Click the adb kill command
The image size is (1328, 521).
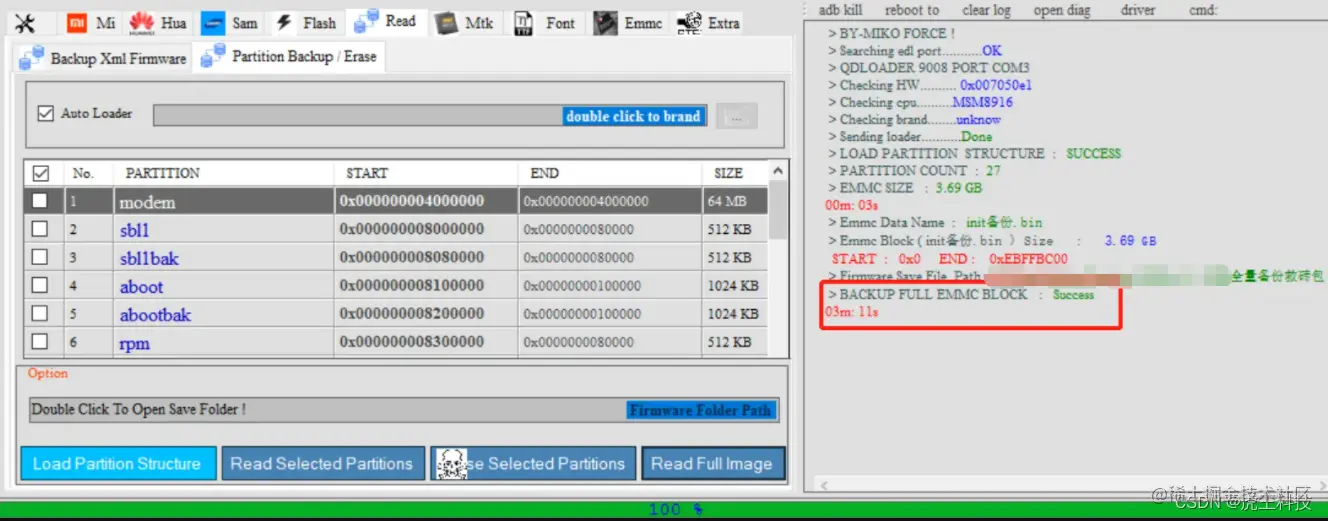pyautogui.click(x=840, y=10)
